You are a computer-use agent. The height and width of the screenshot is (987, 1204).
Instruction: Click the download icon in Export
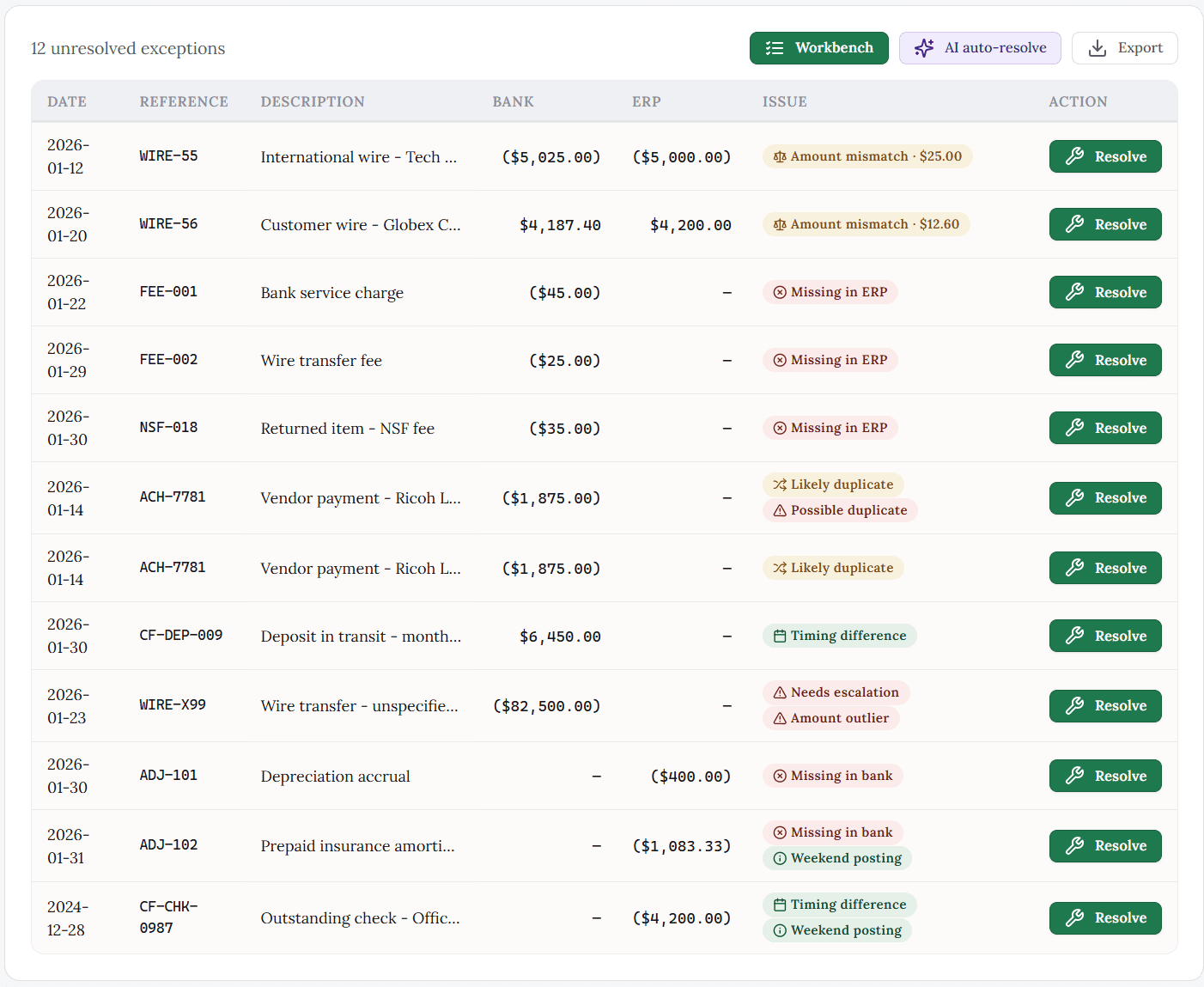pos(1097,48)
